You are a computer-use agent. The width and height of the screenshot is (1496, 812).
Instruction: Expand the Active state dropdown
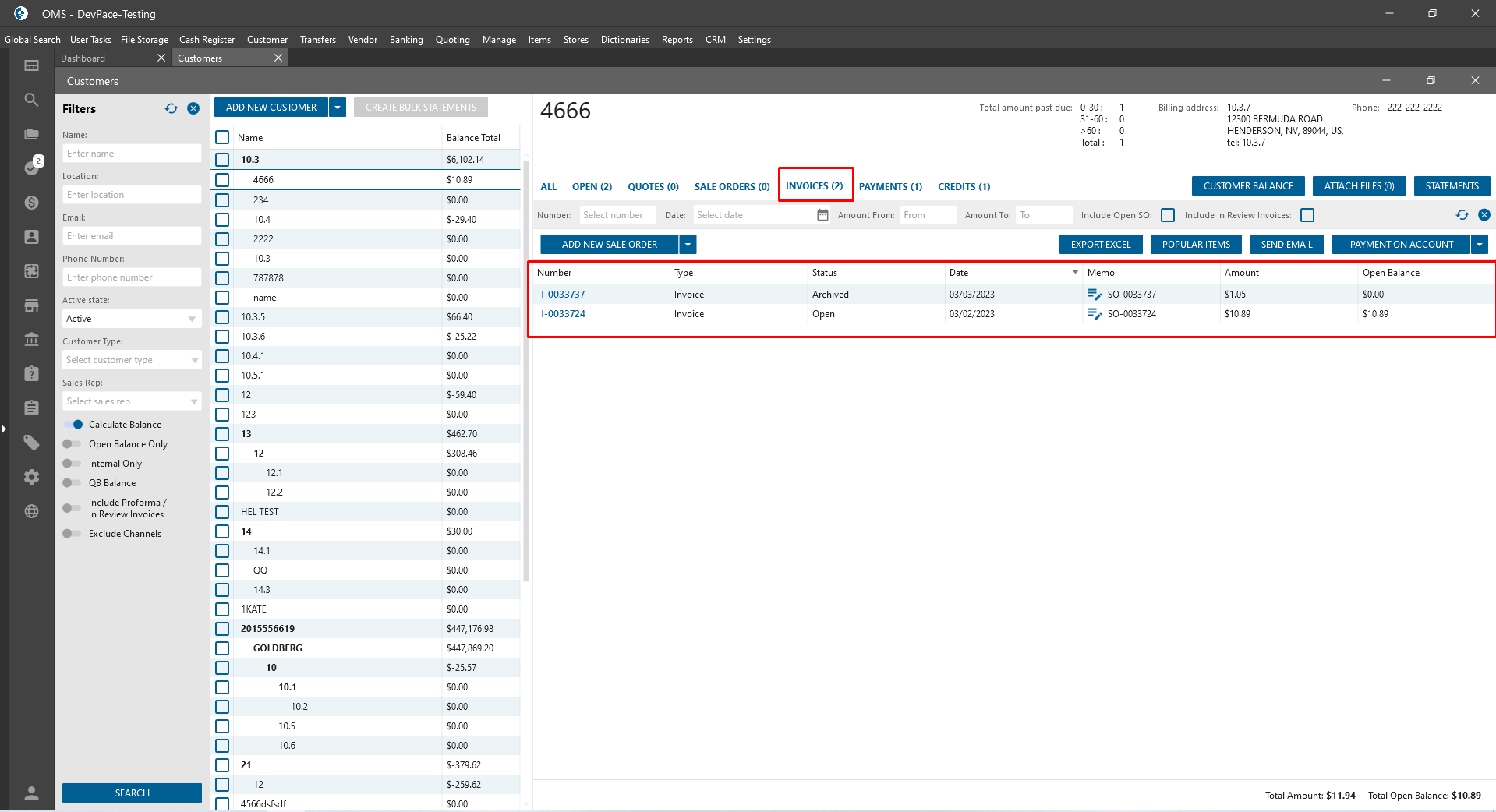pos(192,319)
